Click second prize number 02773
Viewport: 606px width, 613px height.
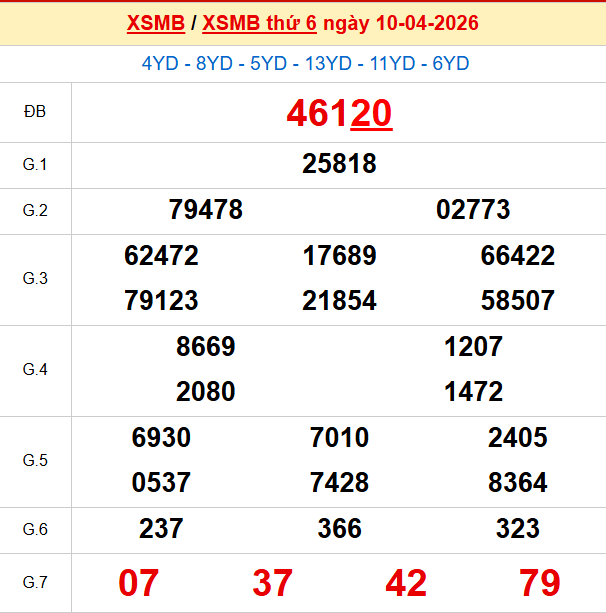(x=473, y=210)
